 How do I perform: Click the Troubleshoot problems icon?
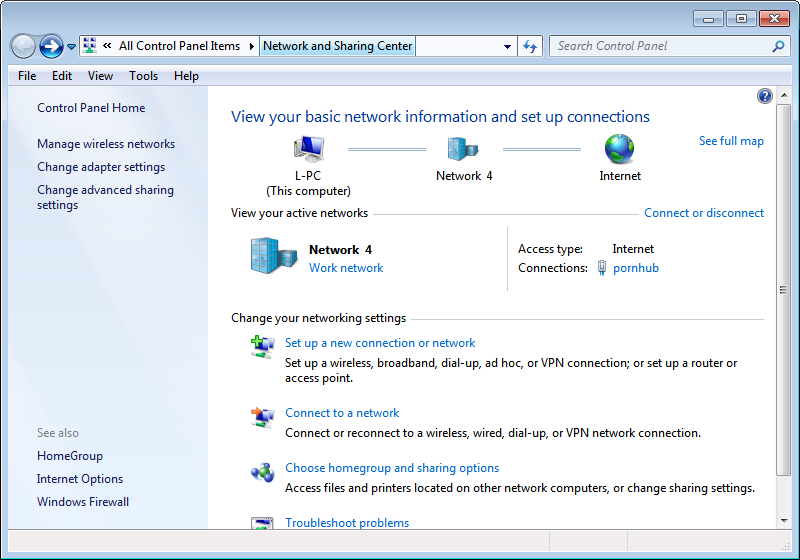pos(262,523)
